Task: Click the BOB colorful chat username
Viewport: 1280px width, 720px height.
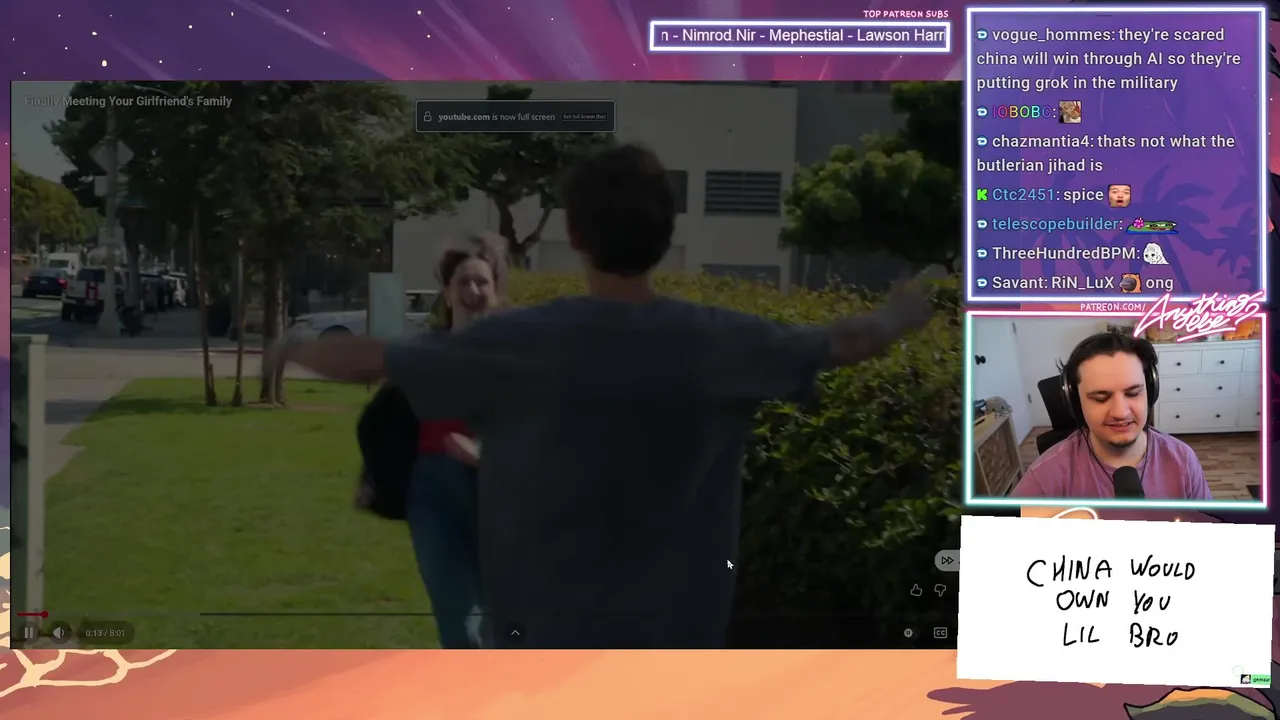Action: click(1024, 112)
